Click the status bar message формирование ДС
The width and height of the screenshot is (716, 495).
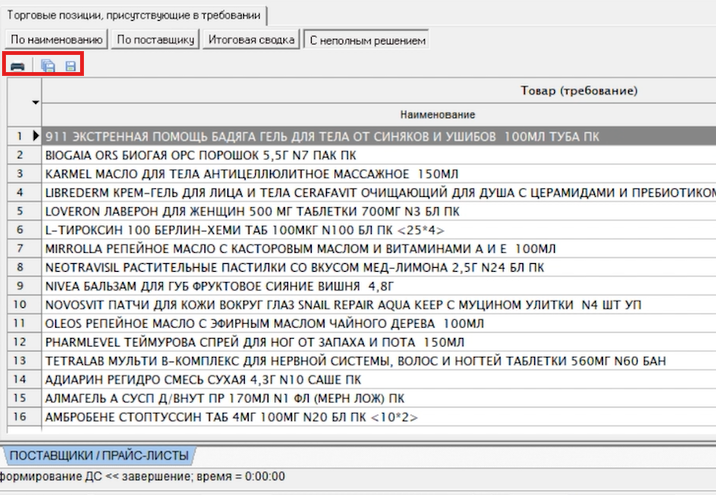point(142,477)
